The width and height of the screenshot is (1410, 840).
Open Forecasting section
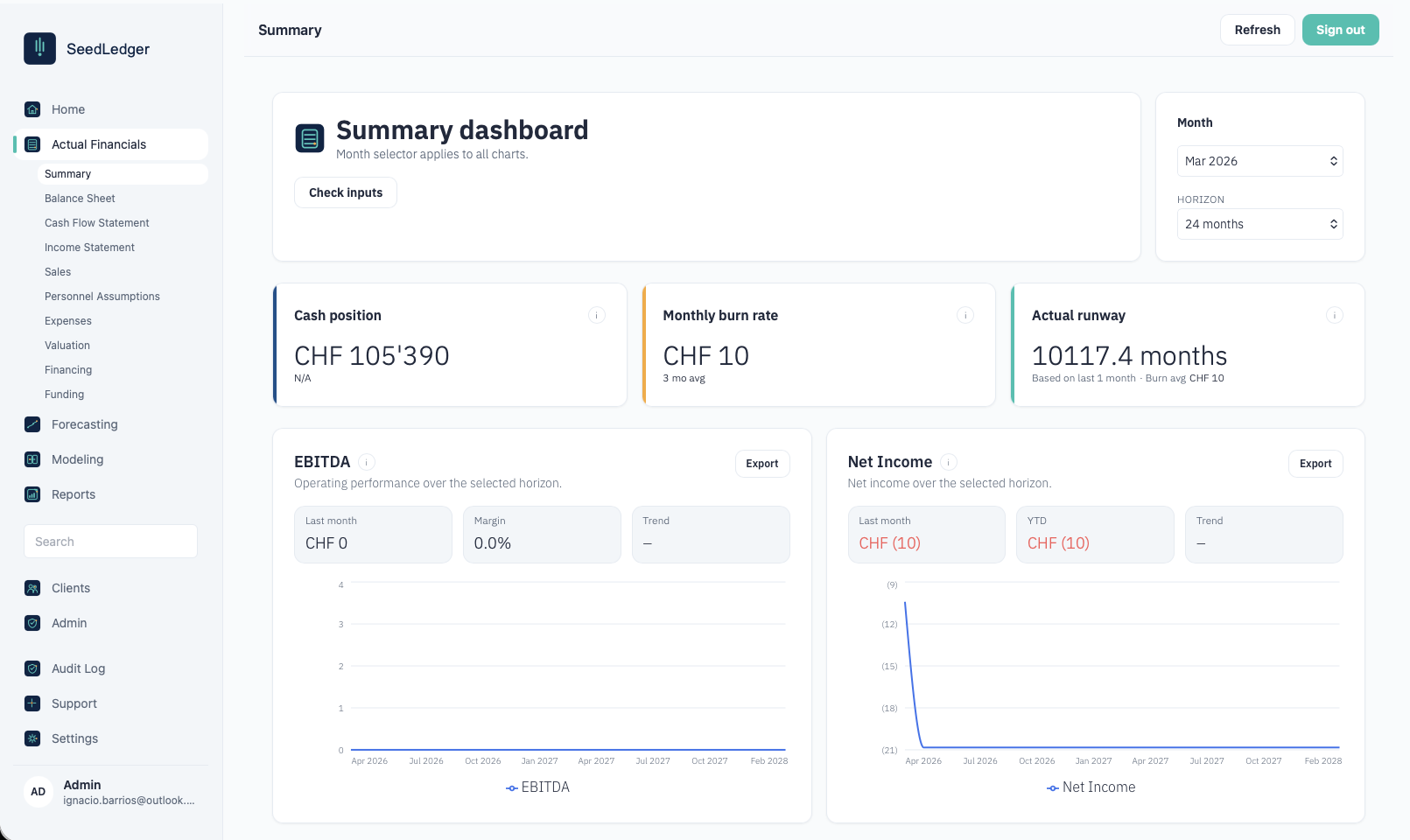111,424
